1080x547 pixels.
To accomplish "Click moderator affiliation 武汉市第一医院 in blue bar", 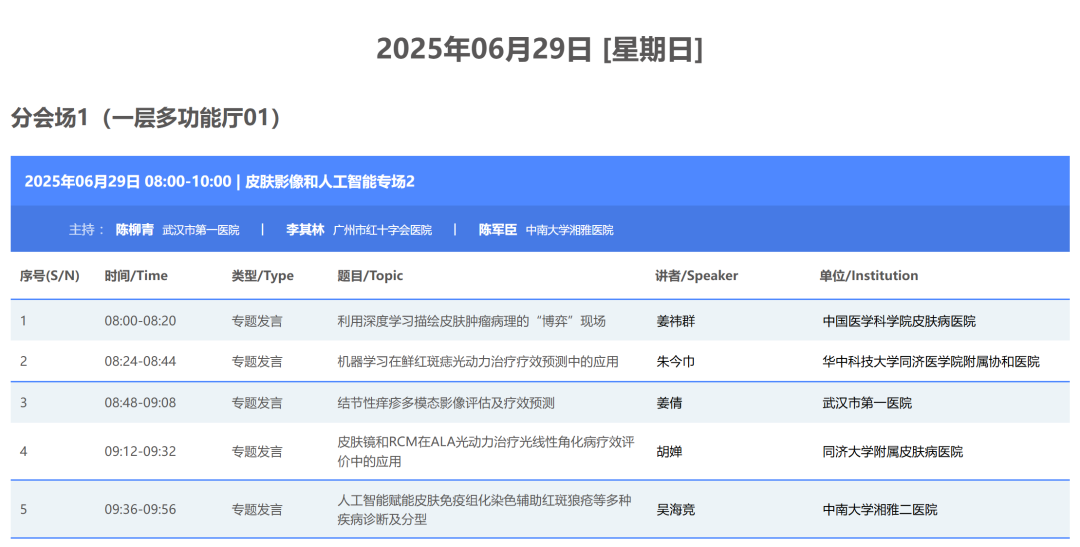I will pyautogui.click(x=201, y=230).
